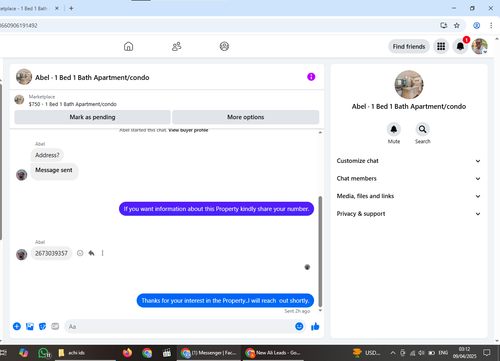500x361 pixels.
Task: Switch to the Marketplace 1 Bed 1 Bath tab
Action: [27, 8]
